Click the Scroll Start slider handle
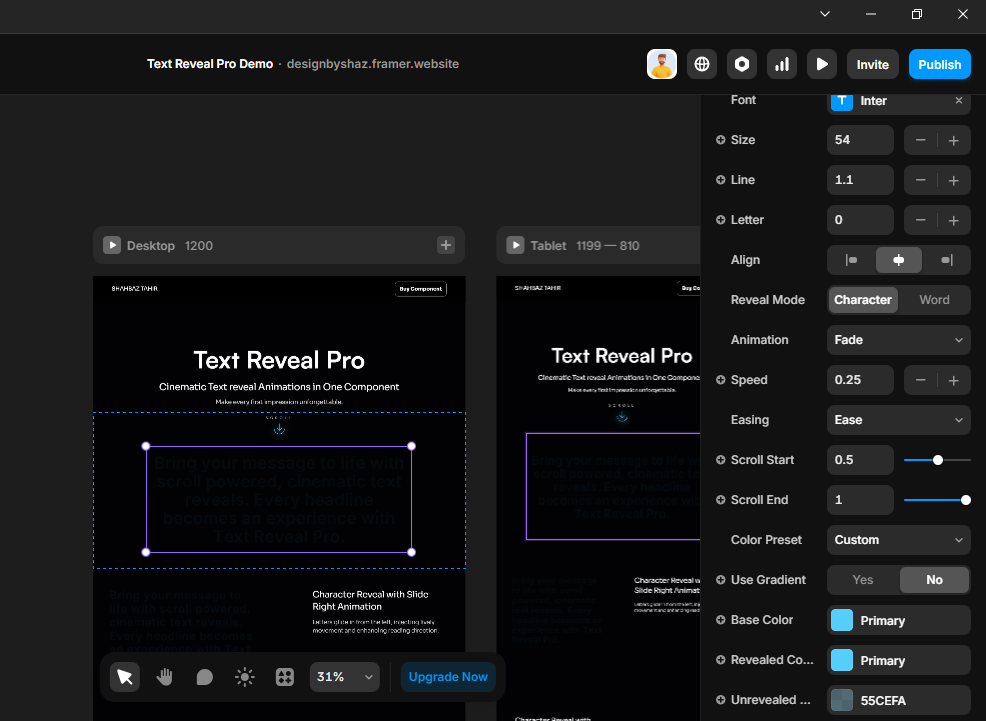 [938, 460]
